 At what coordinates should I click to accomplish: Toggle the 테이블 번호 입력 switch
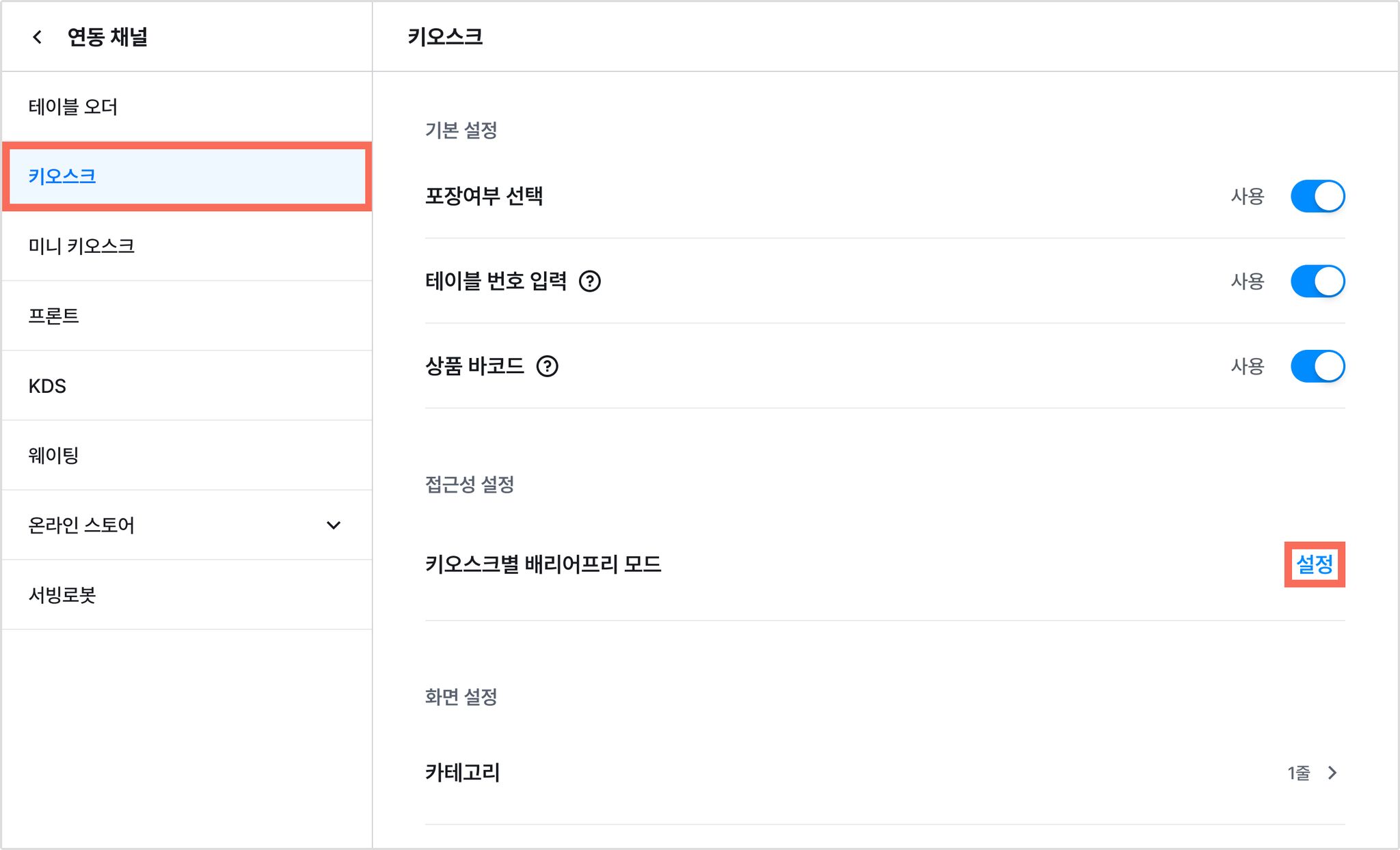pyautogui.click(x=1317, y=281)
